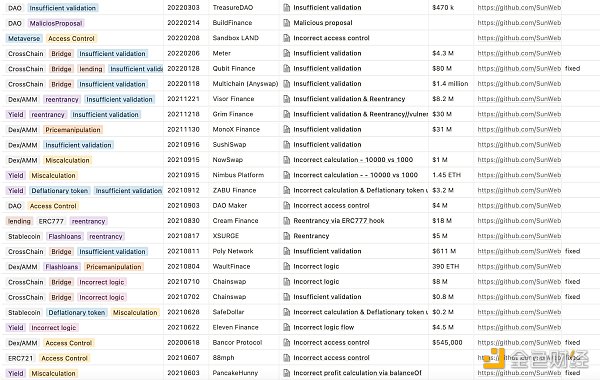Screen dimensions: 600x380
Task: Open the GitHub link in the DAO Maker row
Action: pyautogui.click(x=519, y=205)
